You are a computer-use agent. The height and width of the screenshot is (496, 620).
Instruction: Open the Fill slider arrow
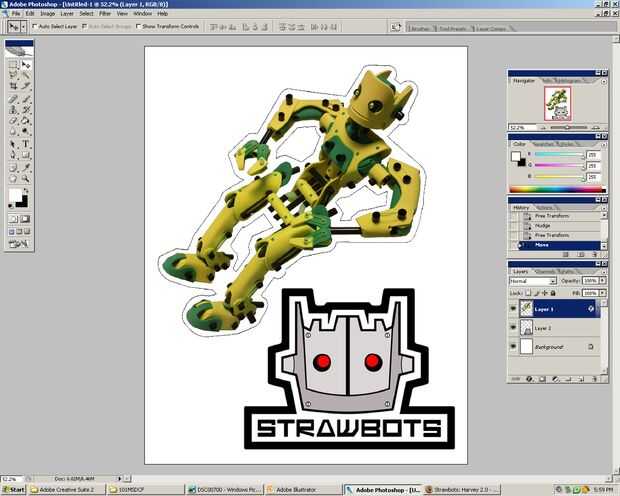coord(603,293)
